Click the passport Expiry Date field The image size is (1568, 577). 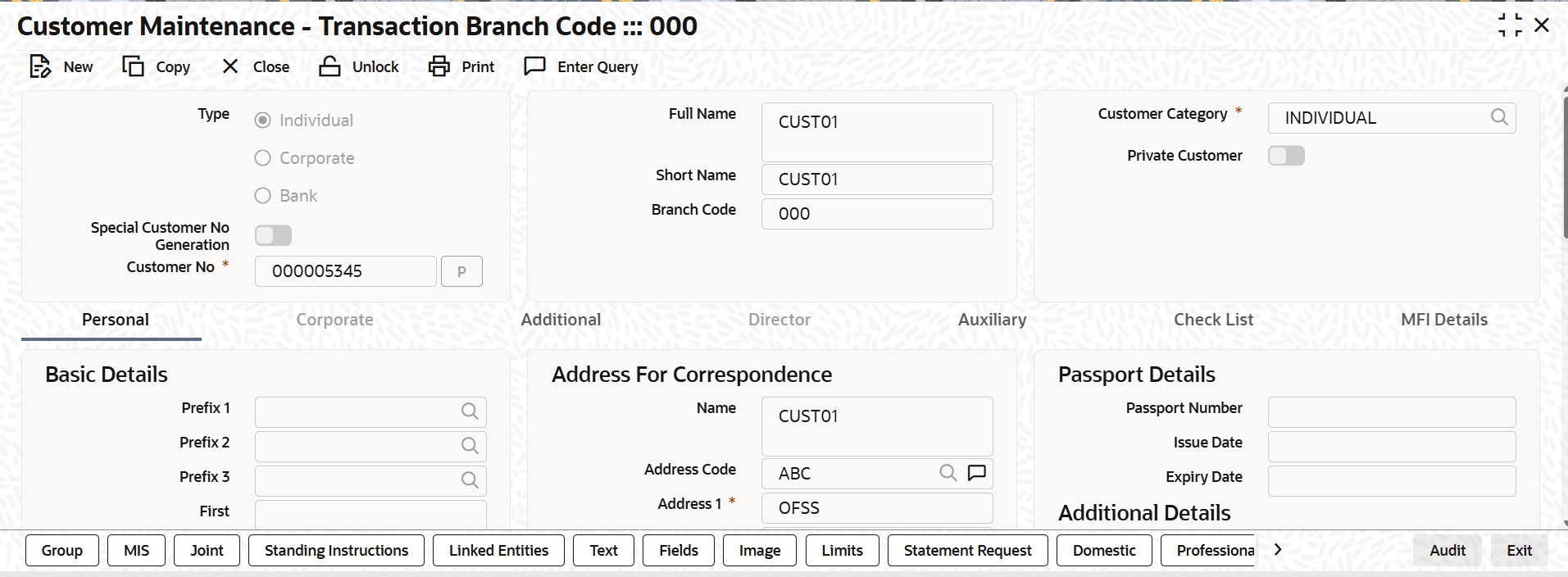[x=1392, y=481]
